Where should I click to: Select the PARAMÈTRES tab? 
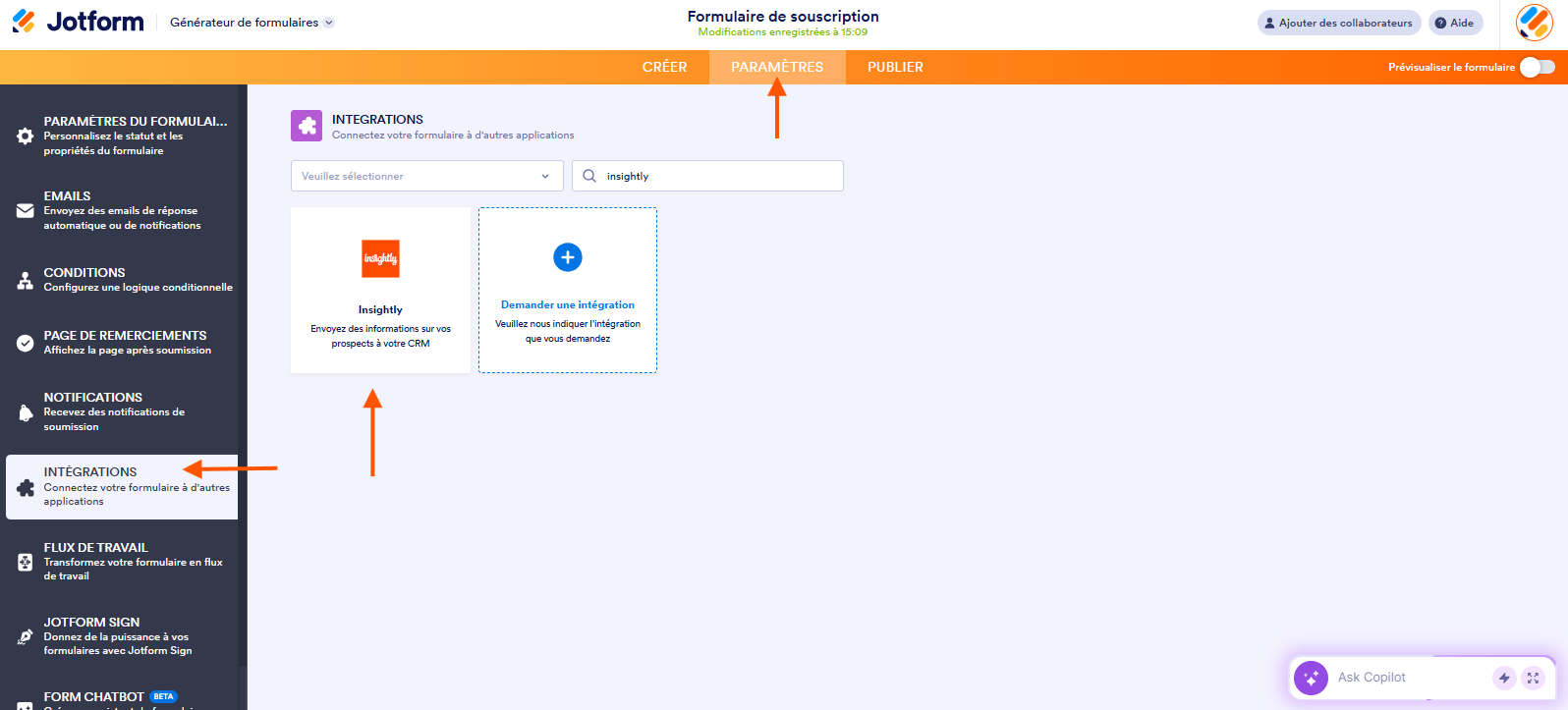coord(777,67)
